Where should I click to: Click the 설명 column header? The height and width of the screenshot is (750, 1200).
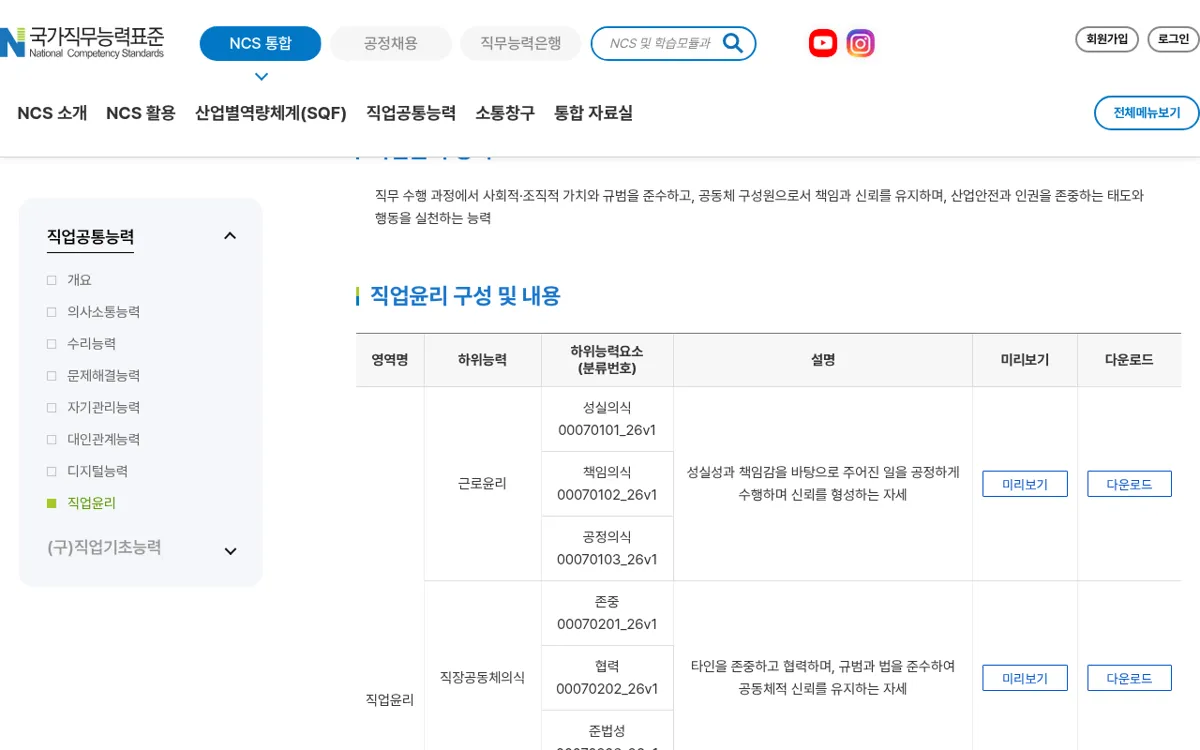[x=823, y=360]
